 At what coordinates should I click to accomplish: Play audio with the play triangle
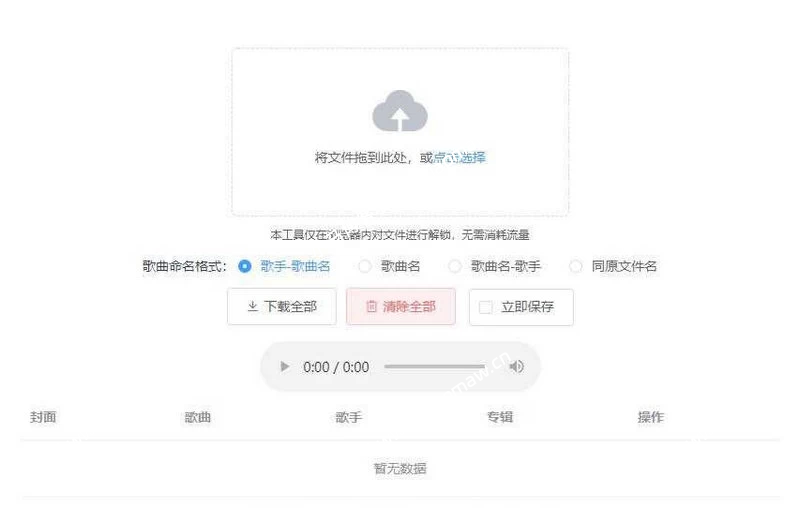tap(285, 367)
